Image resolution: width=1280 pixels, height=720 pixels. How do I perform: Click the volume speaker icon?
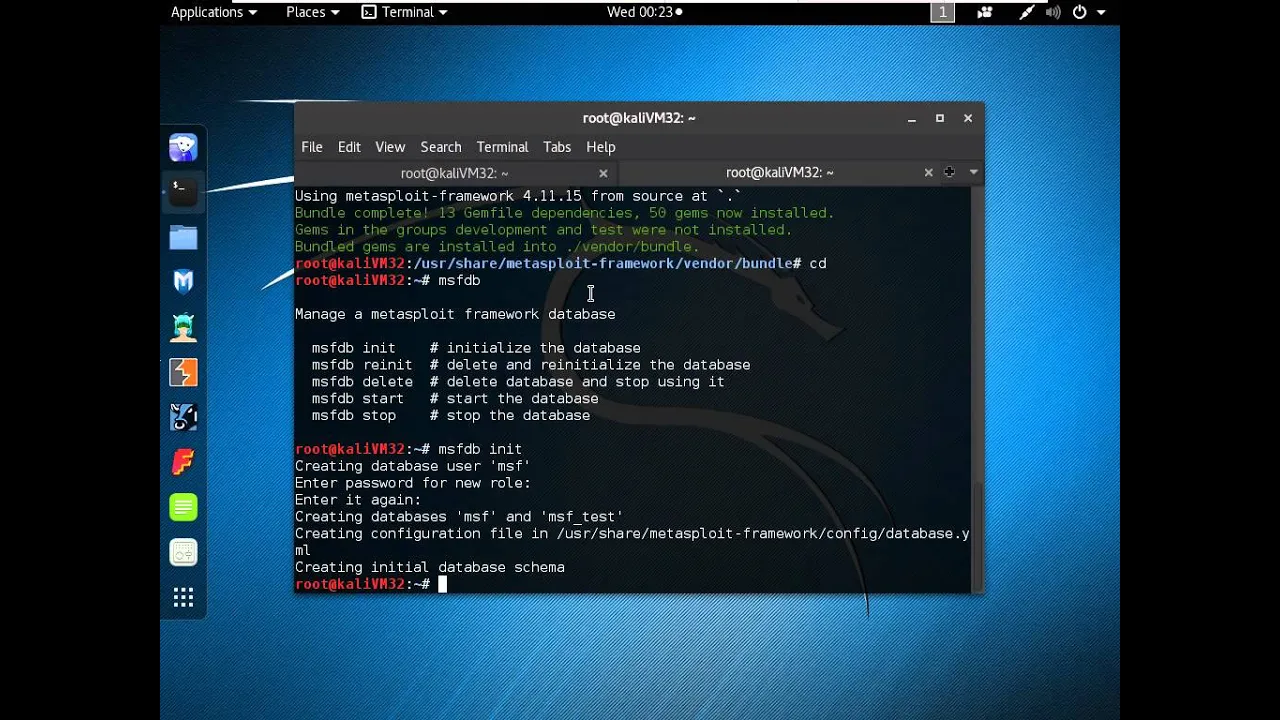point(1053,12)
